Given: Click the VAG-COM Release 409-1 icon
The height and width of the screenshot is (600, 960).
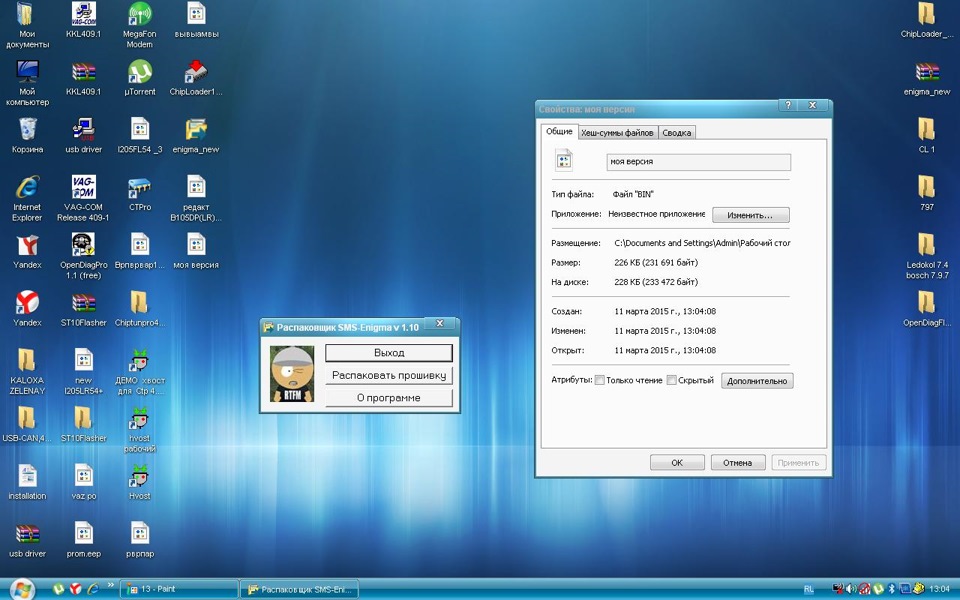Looking at the screenshot, I should pyautogui.click(x=83, y=187).
